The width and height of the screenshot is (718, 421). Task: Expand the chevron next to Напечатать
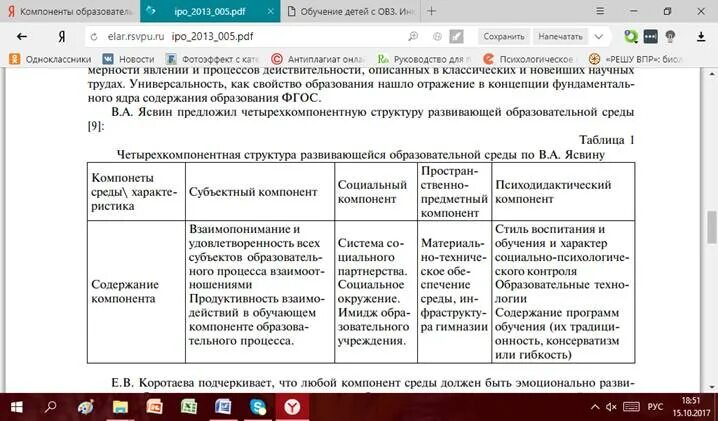pos(598,37)
